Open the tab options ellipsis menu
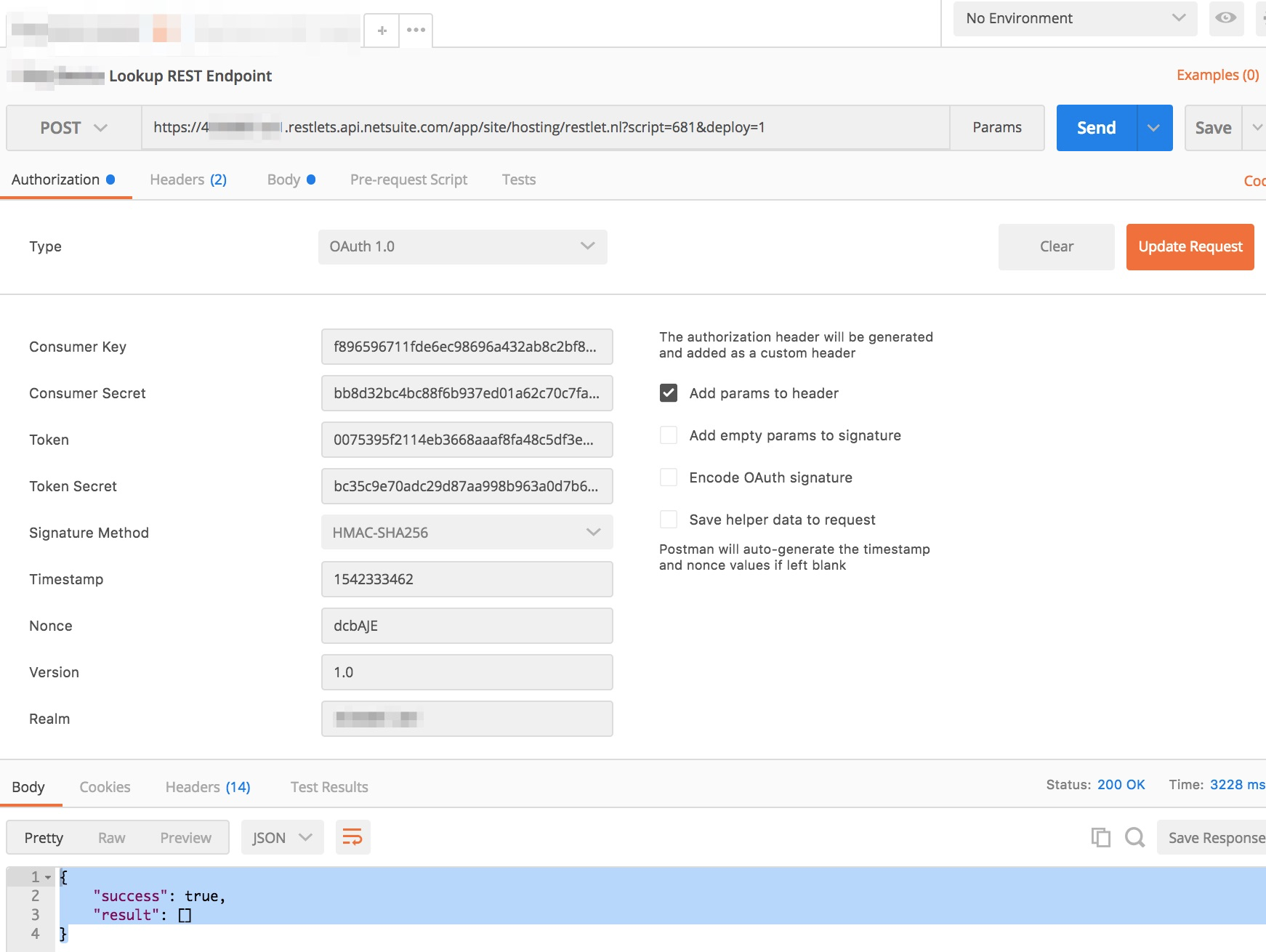The height and width of the screenshot is (952, 1266). click(416, 31)
